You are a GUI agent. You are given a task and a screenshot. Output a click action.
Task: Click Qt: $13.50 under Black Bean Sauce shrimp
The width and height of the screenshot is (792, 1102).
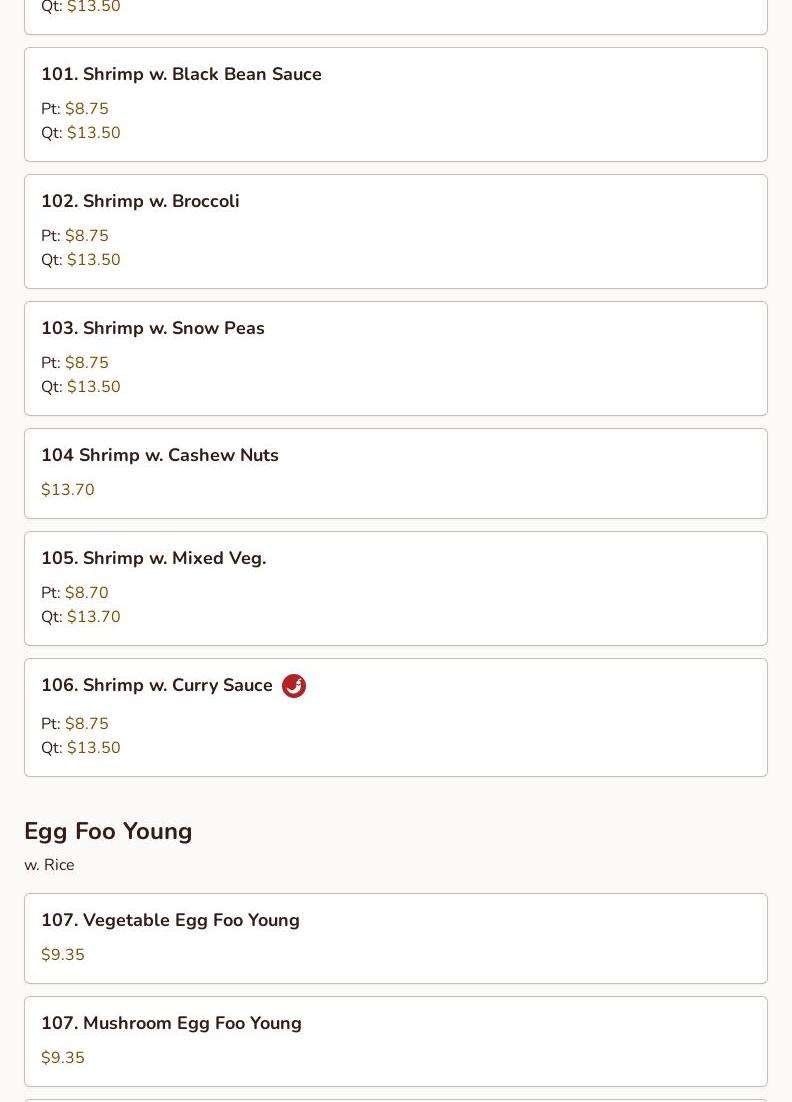(81, 132)
